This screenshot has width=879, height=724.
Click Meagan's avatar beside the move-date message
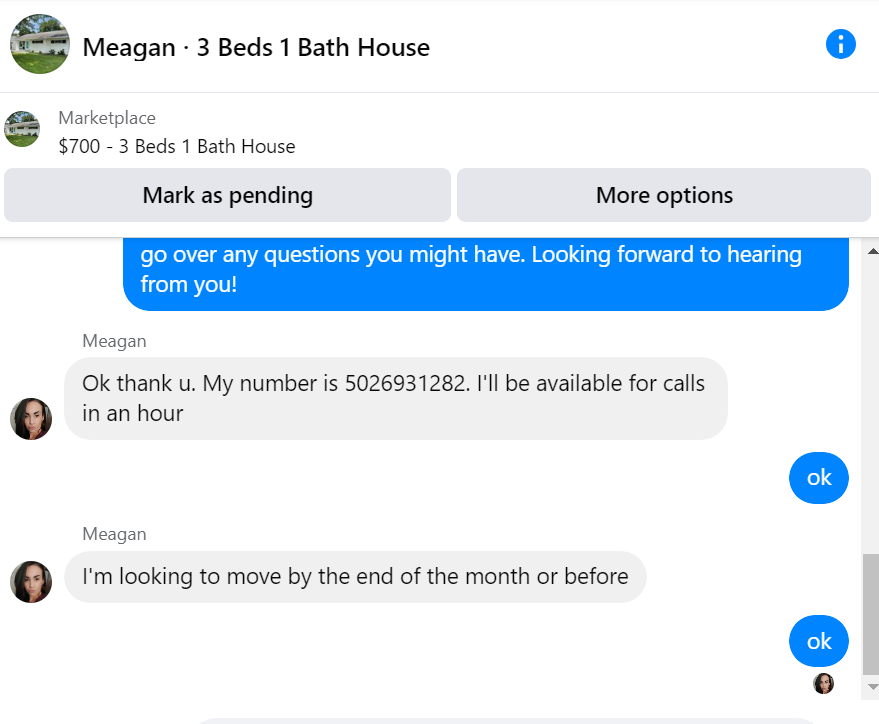coord(31,582)
